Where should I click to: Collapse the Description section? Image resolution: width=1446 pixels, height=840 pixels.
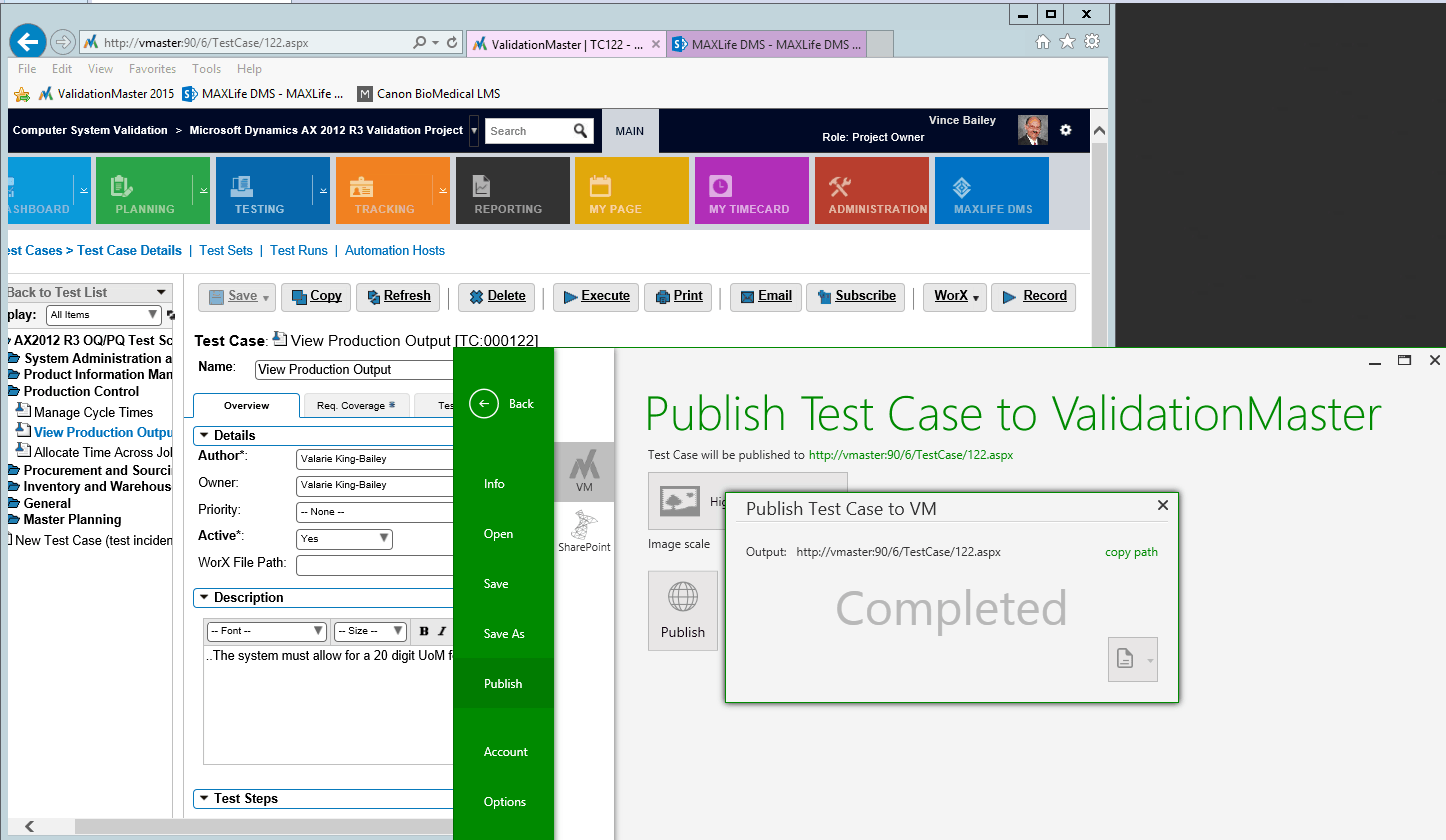(x=205, y=597)
